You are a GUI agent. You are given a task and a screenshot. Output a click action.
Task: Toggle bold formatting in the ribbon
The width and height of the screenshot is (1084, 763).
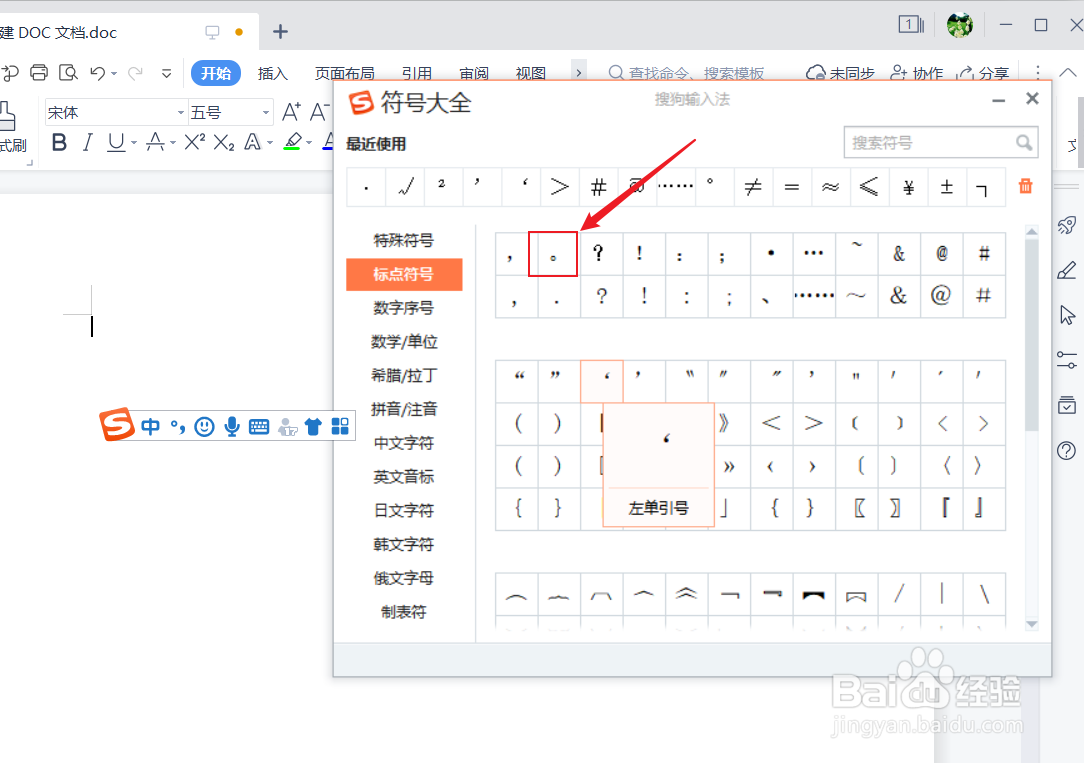click(58, 142)
